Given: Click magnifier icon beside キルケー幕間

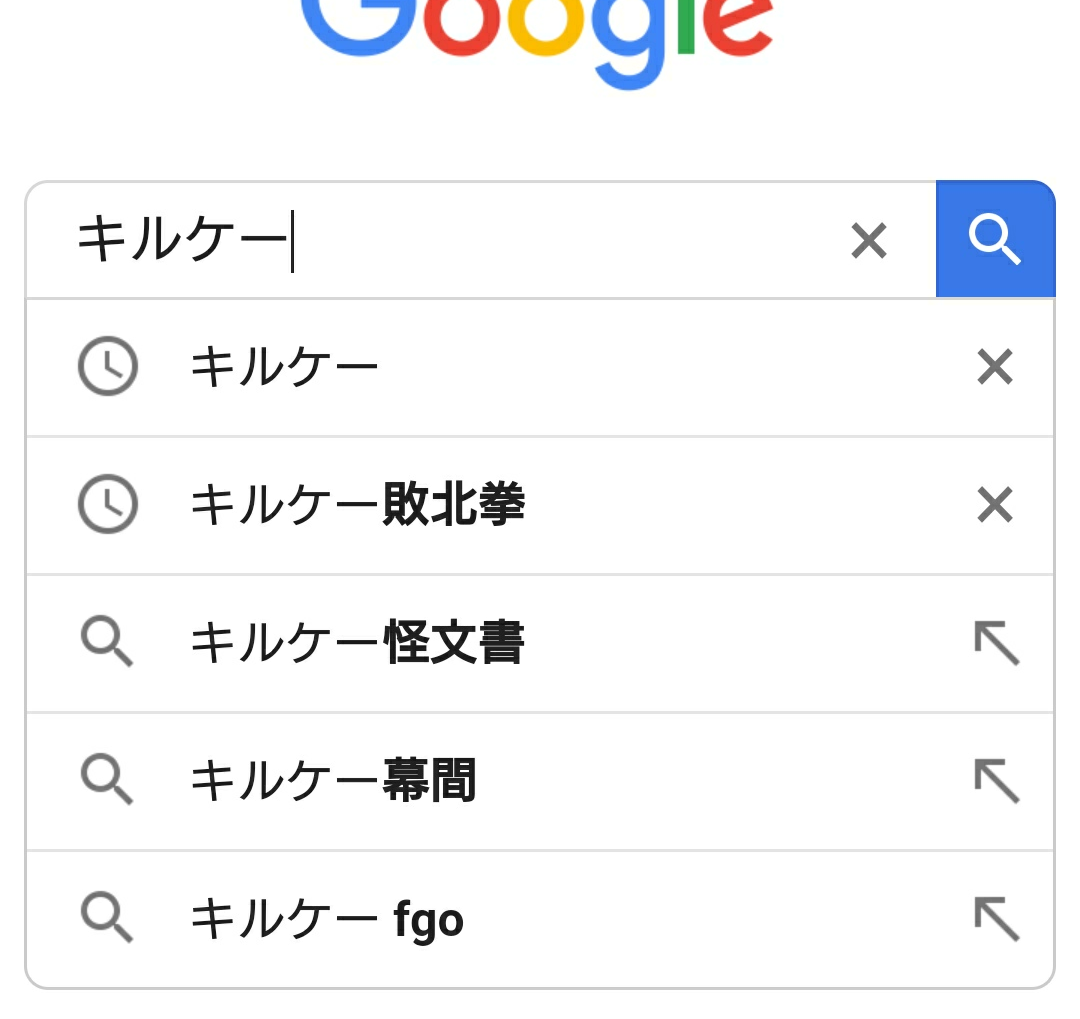Looking at the screenshot, I should click(x=106, y=779).
